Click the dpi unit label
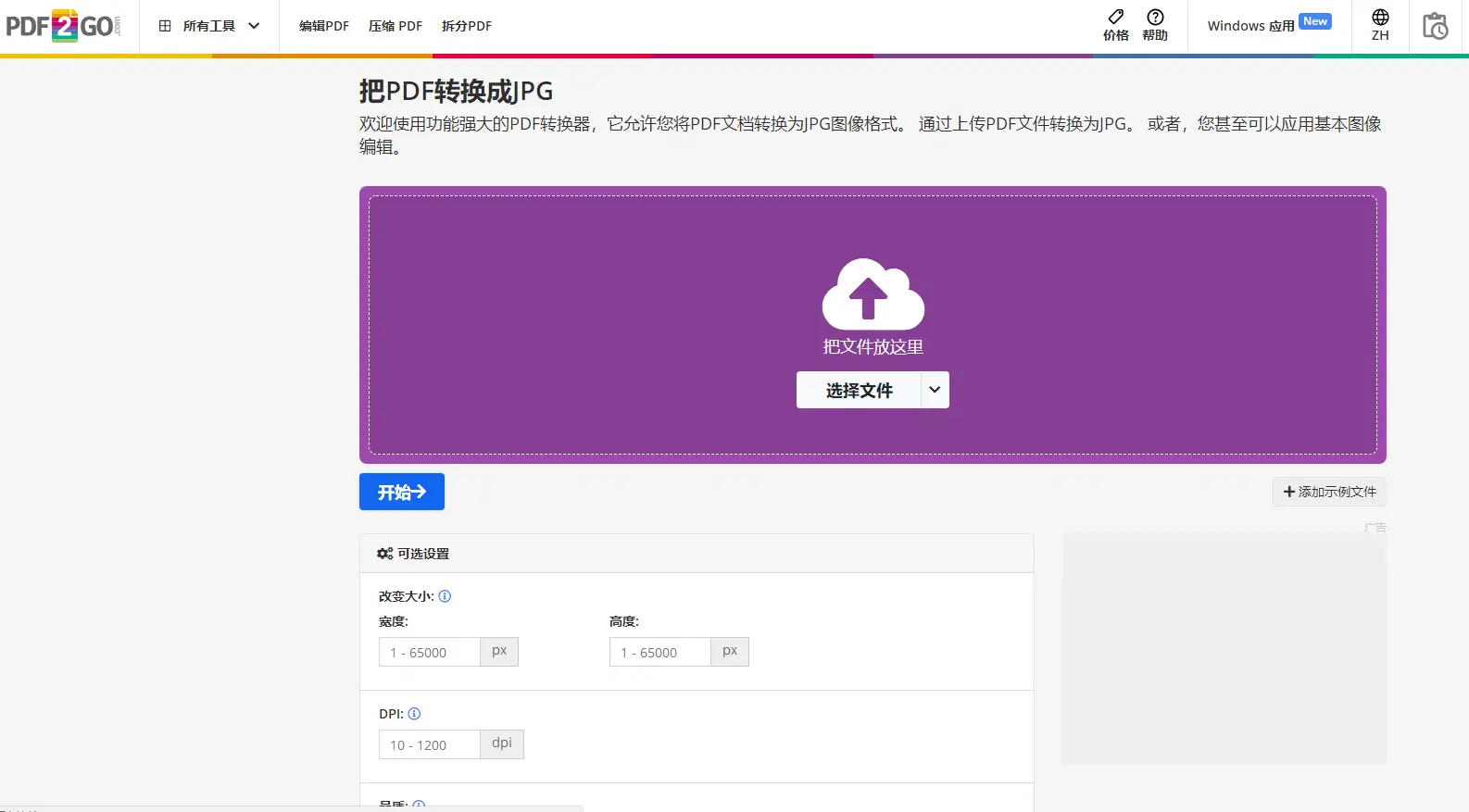This screenshot has height=812, width=1469. pos(502,743)
